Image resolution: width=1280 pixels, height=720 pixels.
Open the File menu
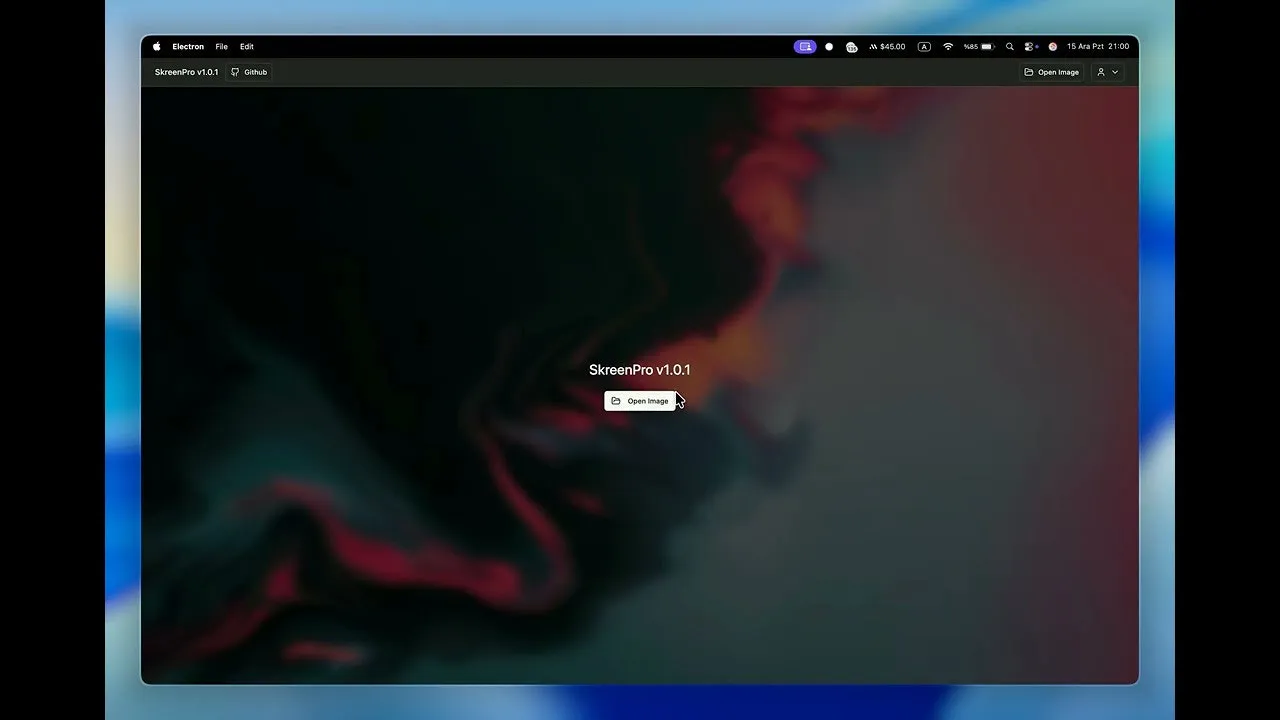point(221,47)
